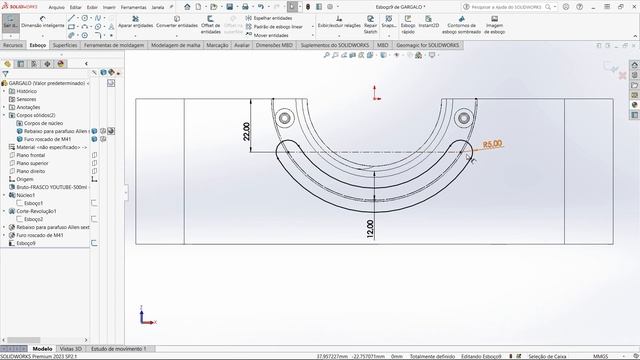Viewport: 640px width, 360px height.
Task: Click the 22.00 dimension value
Action: [x=246, y=131]
